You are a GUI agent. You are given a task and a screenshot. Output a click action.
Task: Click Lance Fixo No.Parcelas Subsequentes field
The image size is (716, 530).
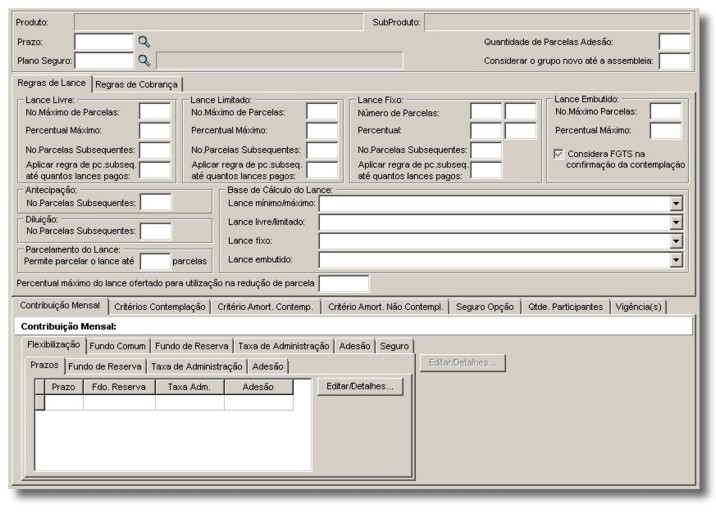(486, 150)
